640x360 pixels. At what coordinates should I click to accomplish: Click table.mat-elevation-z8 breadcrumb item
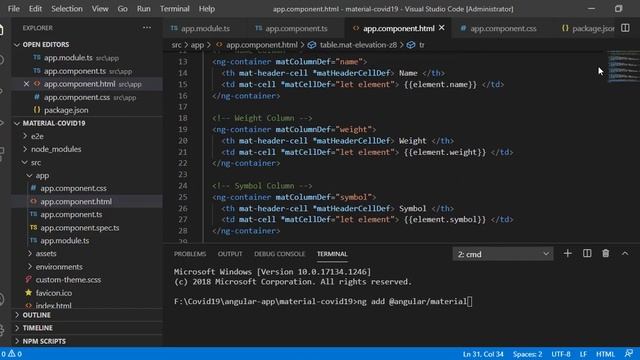[358, 45]
